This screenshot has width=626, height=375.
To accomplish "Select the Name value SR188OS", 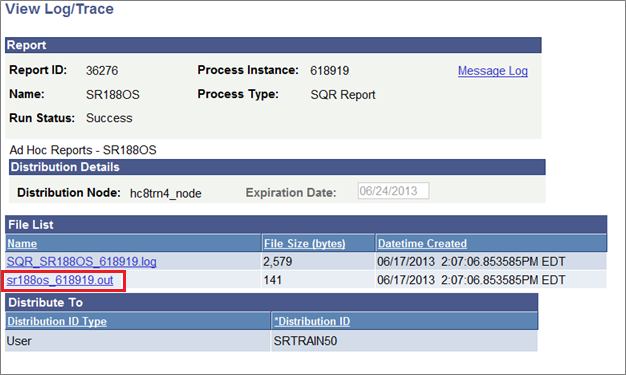I will click(113, 95).
